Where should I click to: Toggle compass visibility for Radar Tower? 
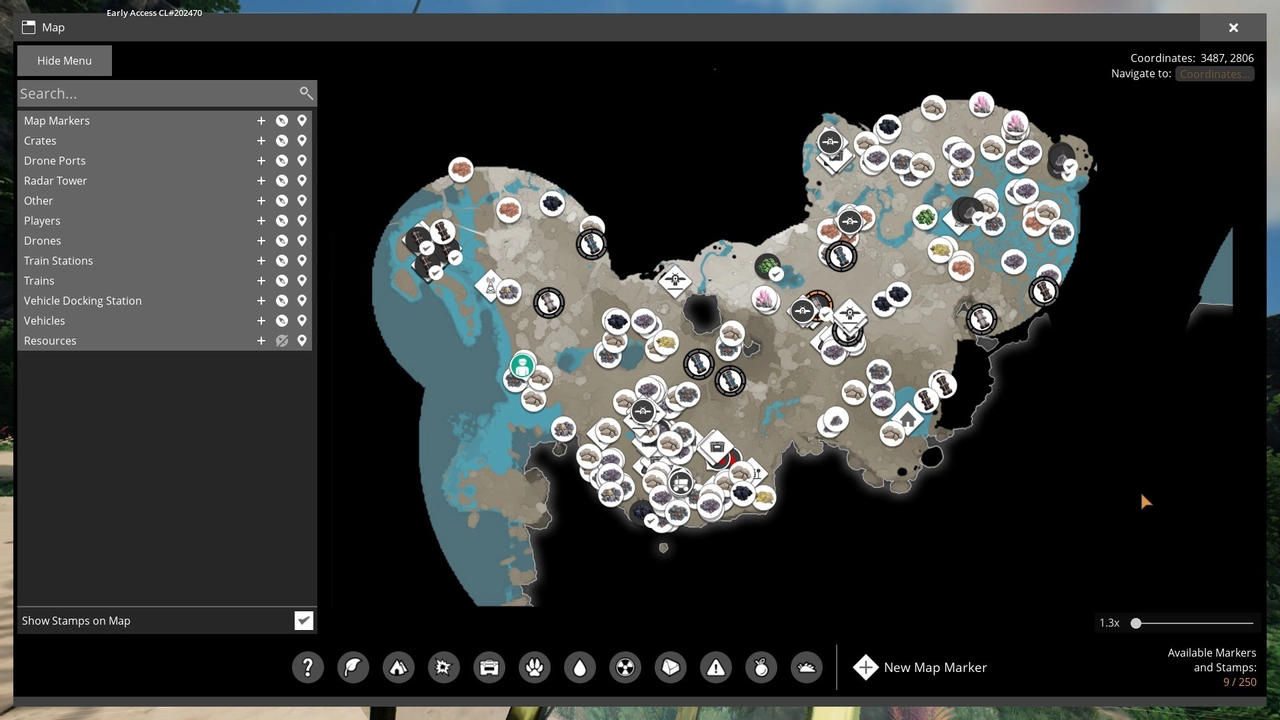282,181
